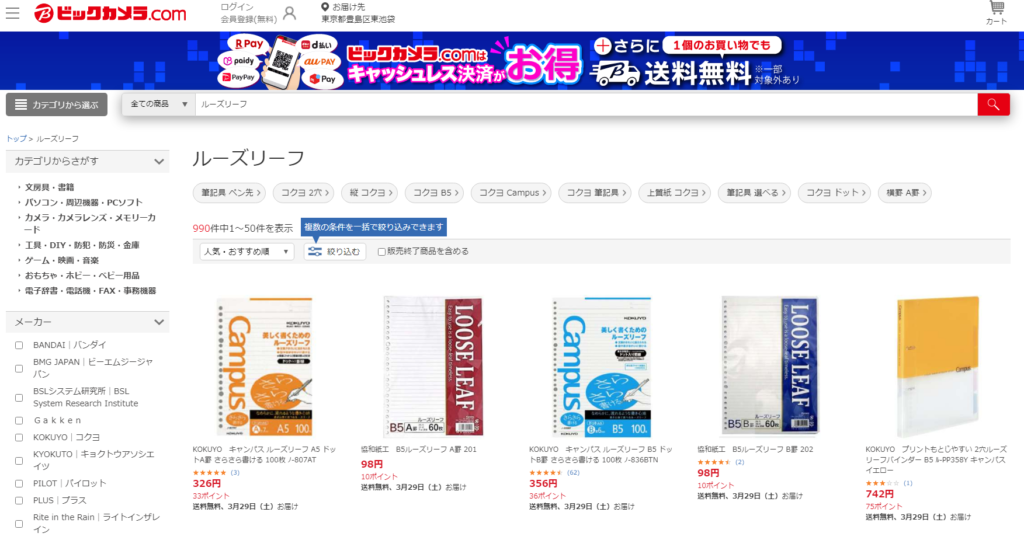The image size is (1024, 540).
Task: Click the star rating of Campus A5 loose leaf
Action: point(209,473)
